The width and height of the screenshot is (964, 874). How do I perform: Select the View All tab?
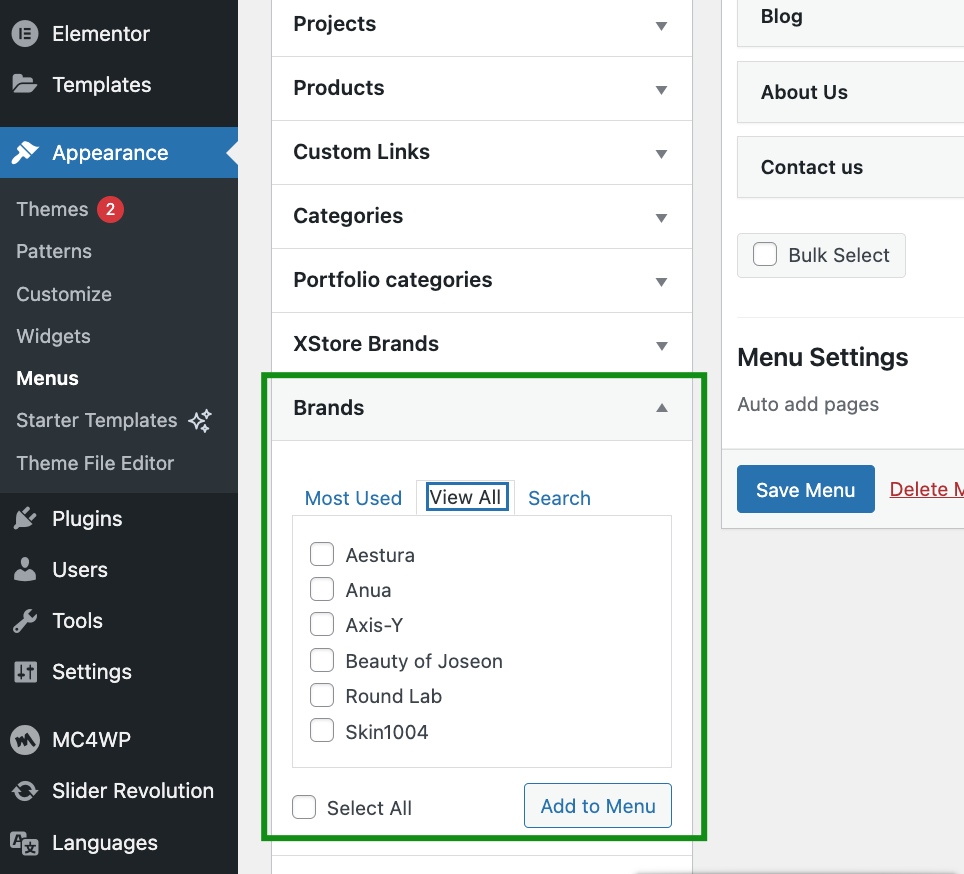465,497
